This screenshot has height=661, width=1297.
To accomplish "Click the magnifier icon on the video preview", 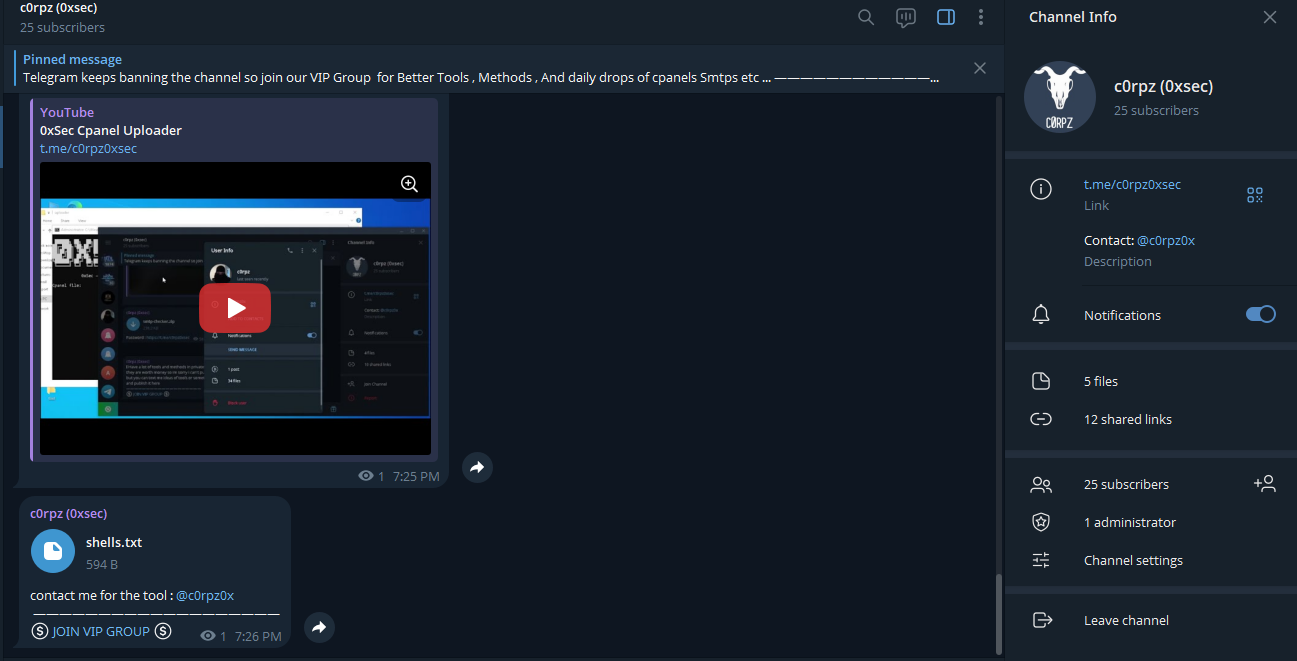I will 408,183.
